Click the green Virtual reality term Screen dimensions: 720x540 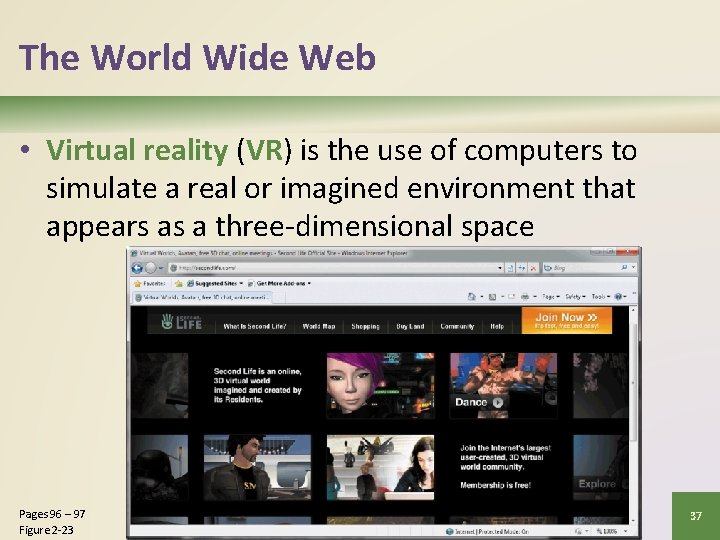pos(137,150)
